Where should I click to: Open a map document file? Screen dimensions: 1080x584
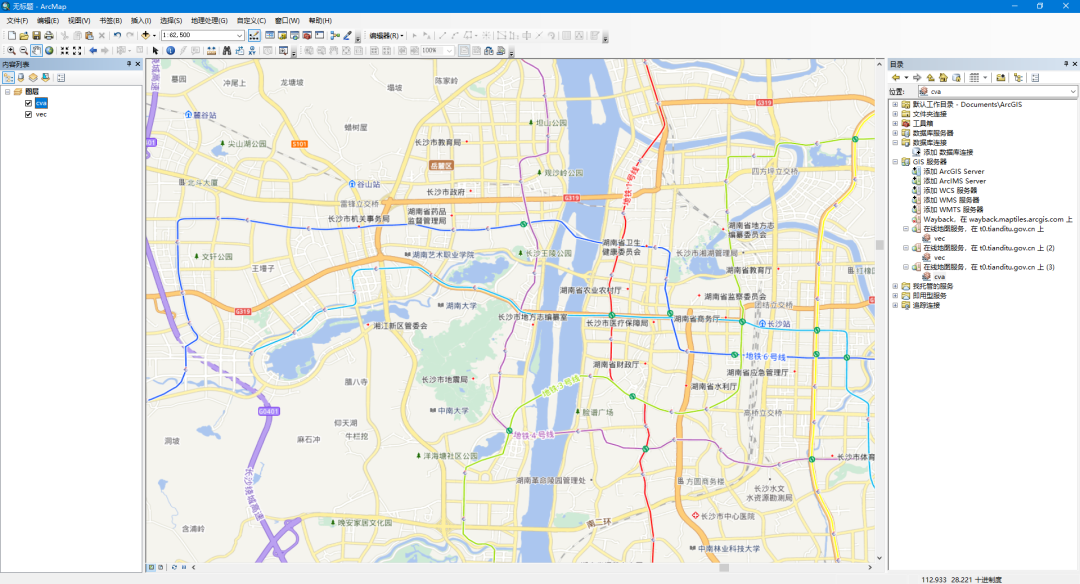(23, 35)
